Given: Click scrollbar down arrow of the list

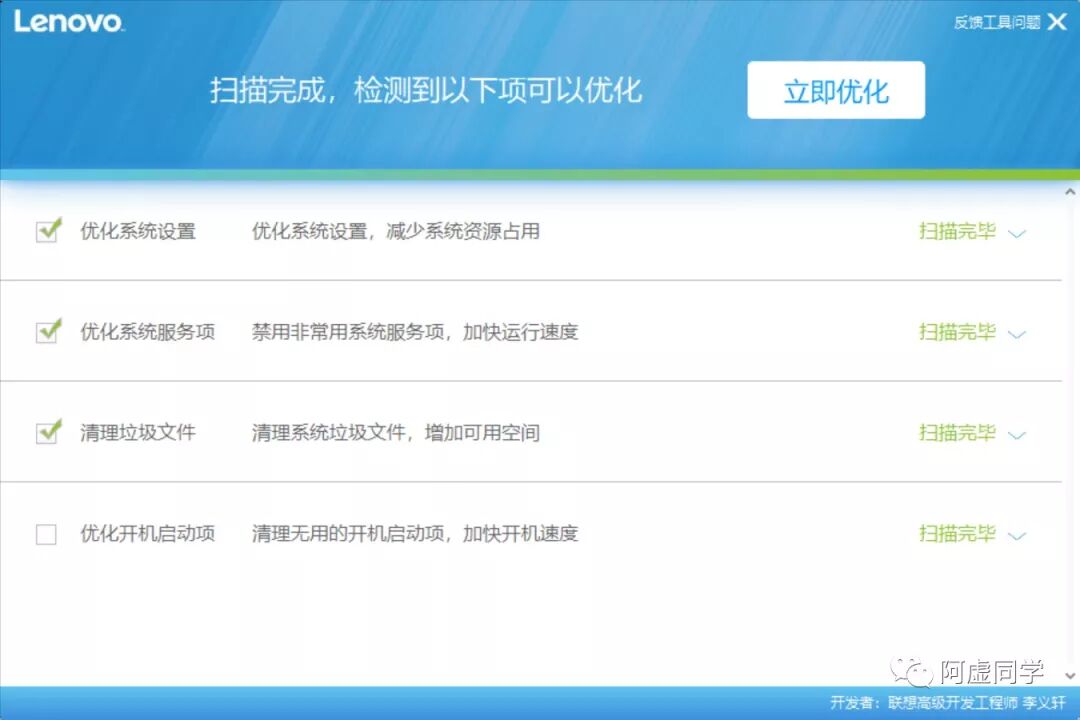Looking at the screenshot, I should pos(1070,676).
